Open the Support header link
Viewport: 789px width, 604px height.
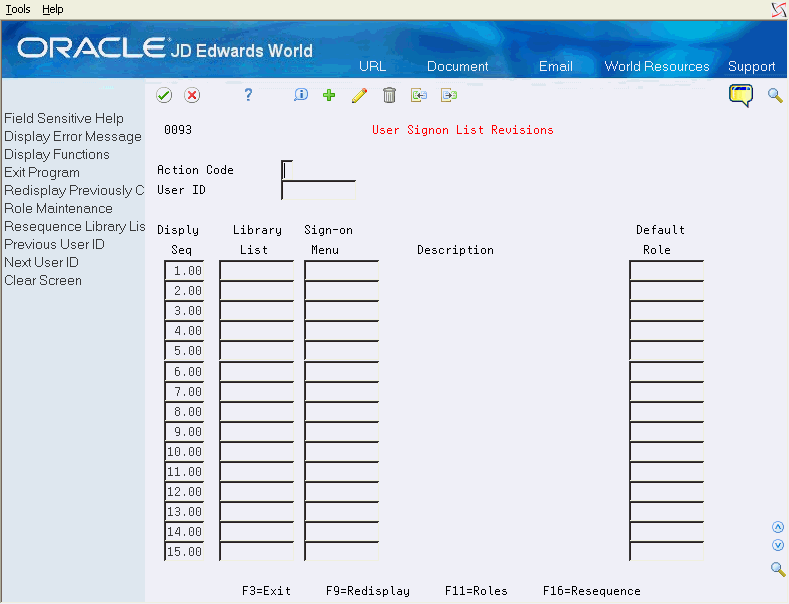(751, 66)
